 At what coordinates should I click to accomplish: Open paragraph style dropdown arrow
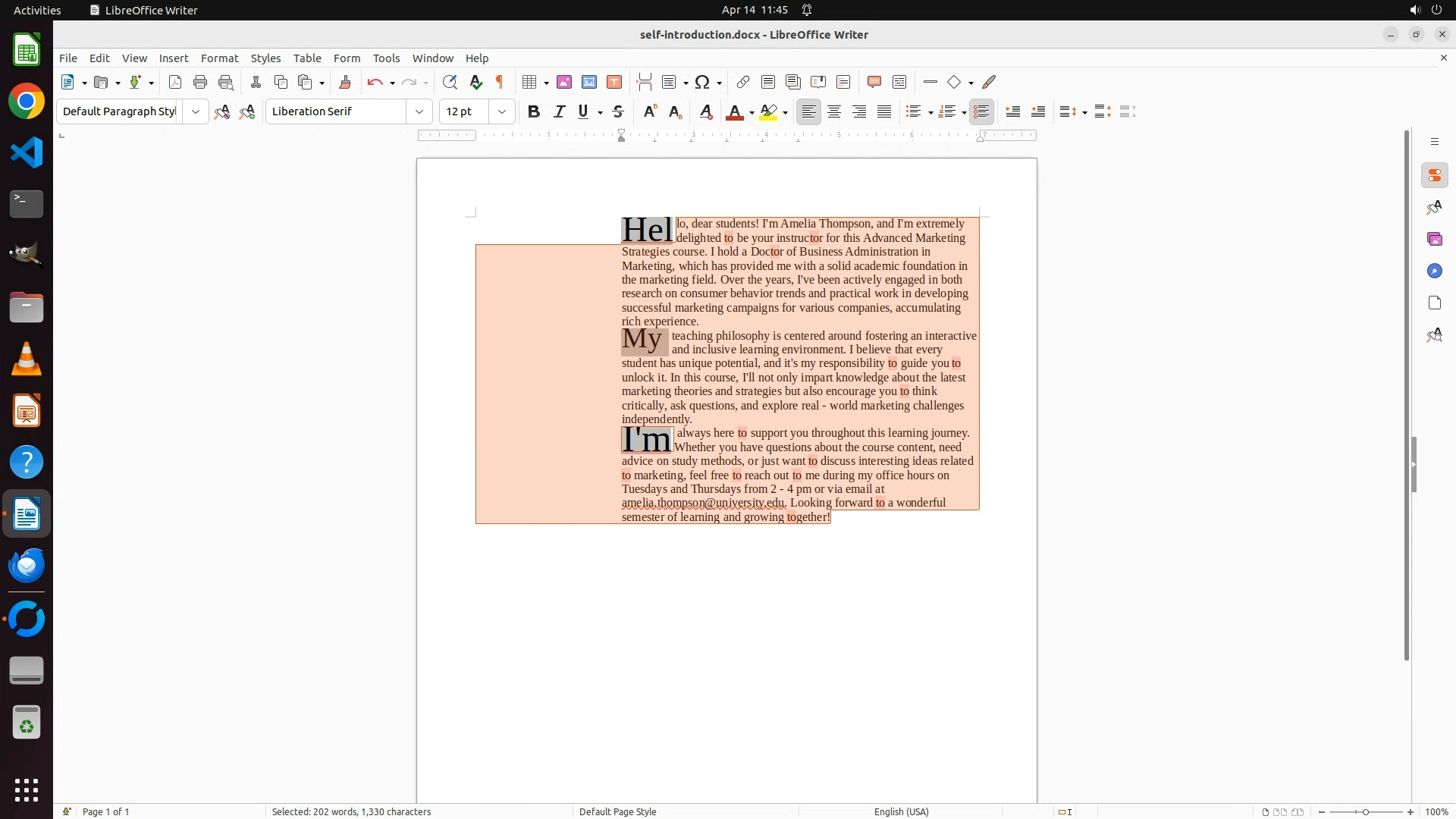pos(196,111)
